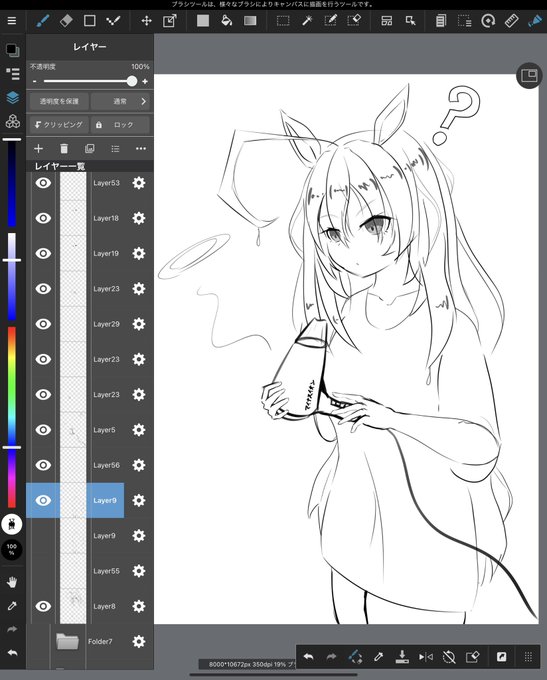Click the rainbow hue slider bar

tap(12, 417)
